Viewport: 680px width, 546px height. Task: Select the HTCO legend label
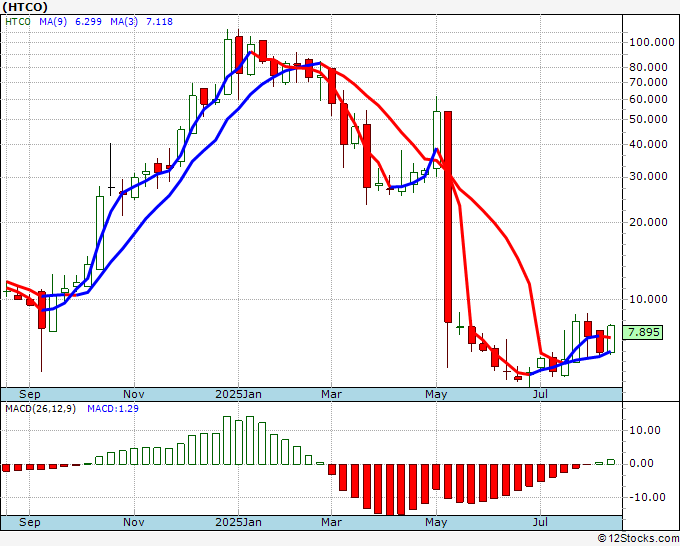point(18,22)
